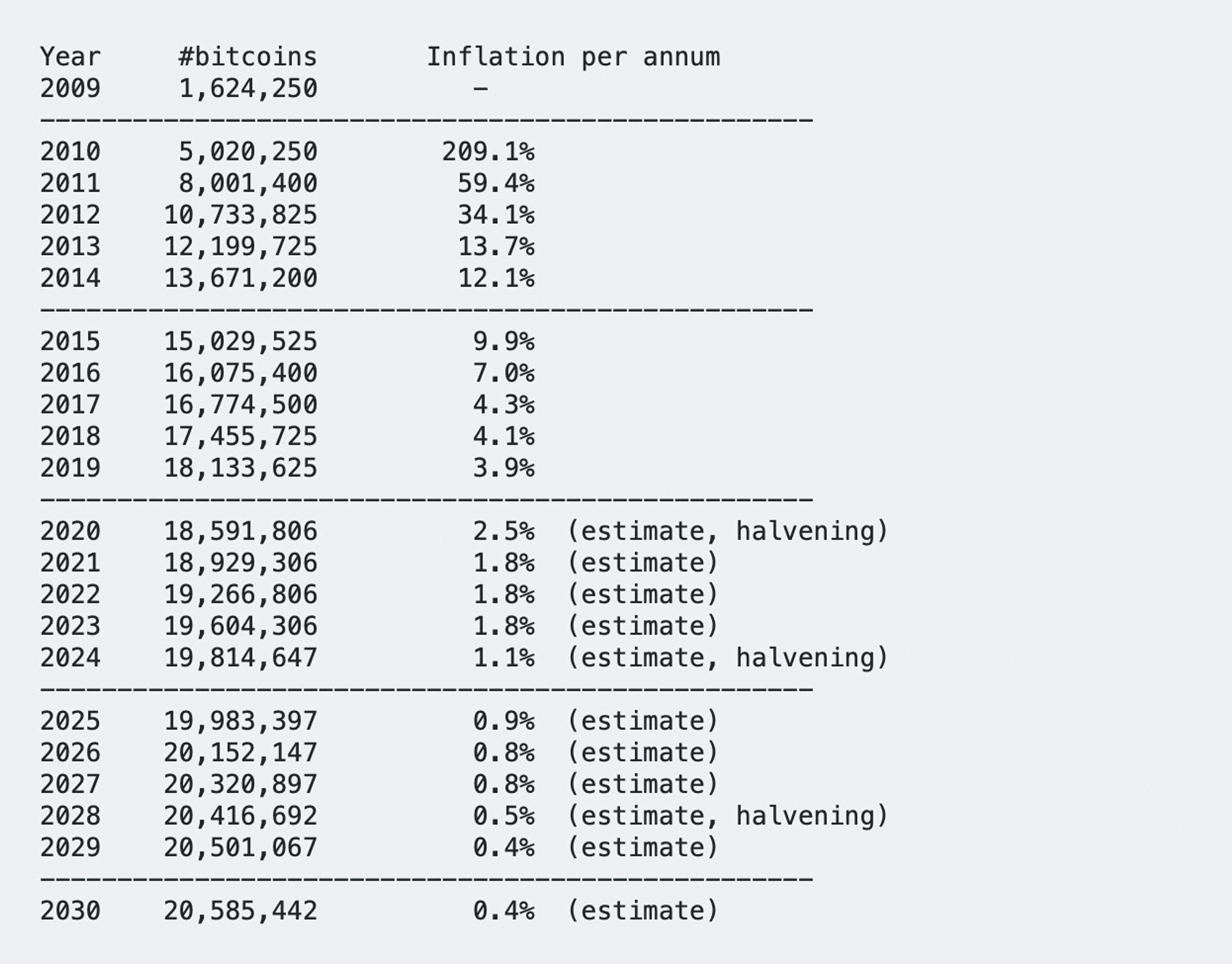Select the 2014 supply 13,671,200
The image size is (1232, 964).
coord(241,278)
